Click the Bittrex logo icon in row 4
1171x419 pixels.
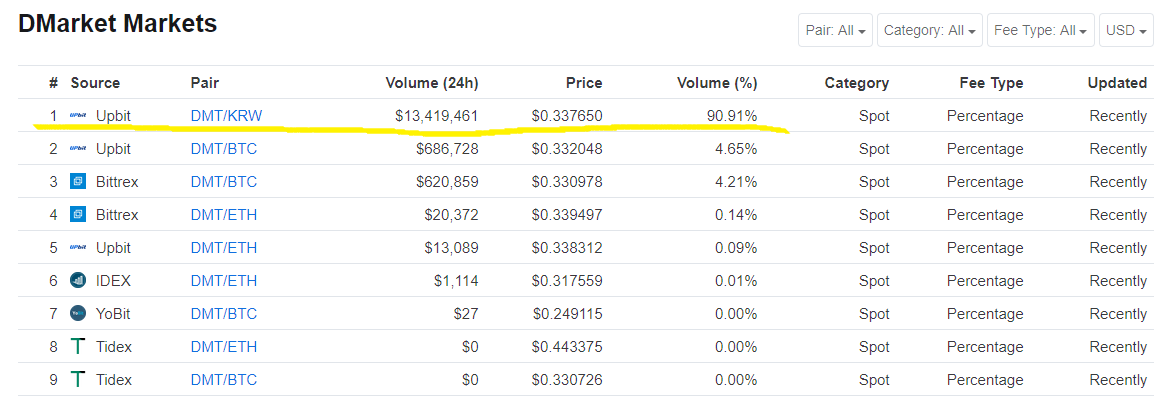pos(78,214)
